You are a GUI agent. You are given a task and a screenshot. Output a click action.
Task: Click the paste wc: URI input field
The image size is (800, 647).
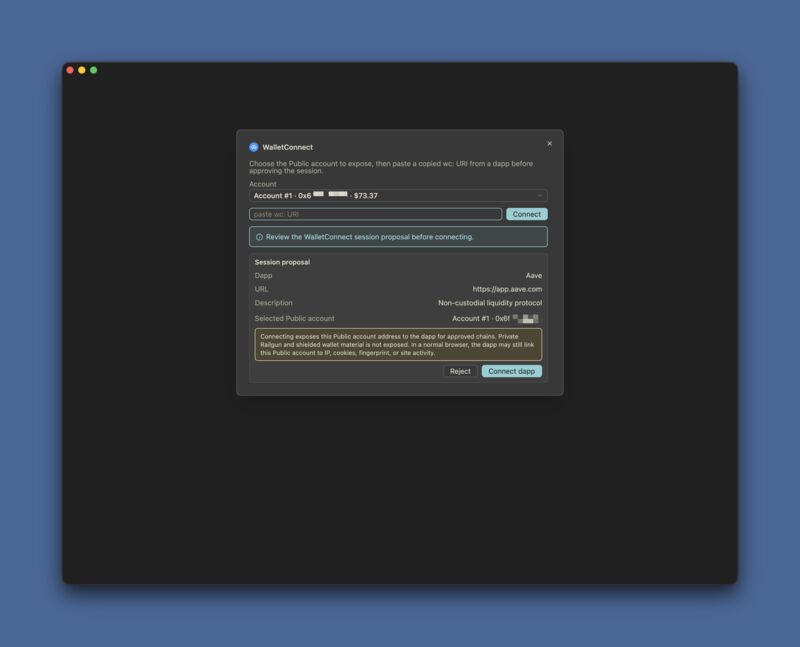pyautogui.click(x=375, y=214)
